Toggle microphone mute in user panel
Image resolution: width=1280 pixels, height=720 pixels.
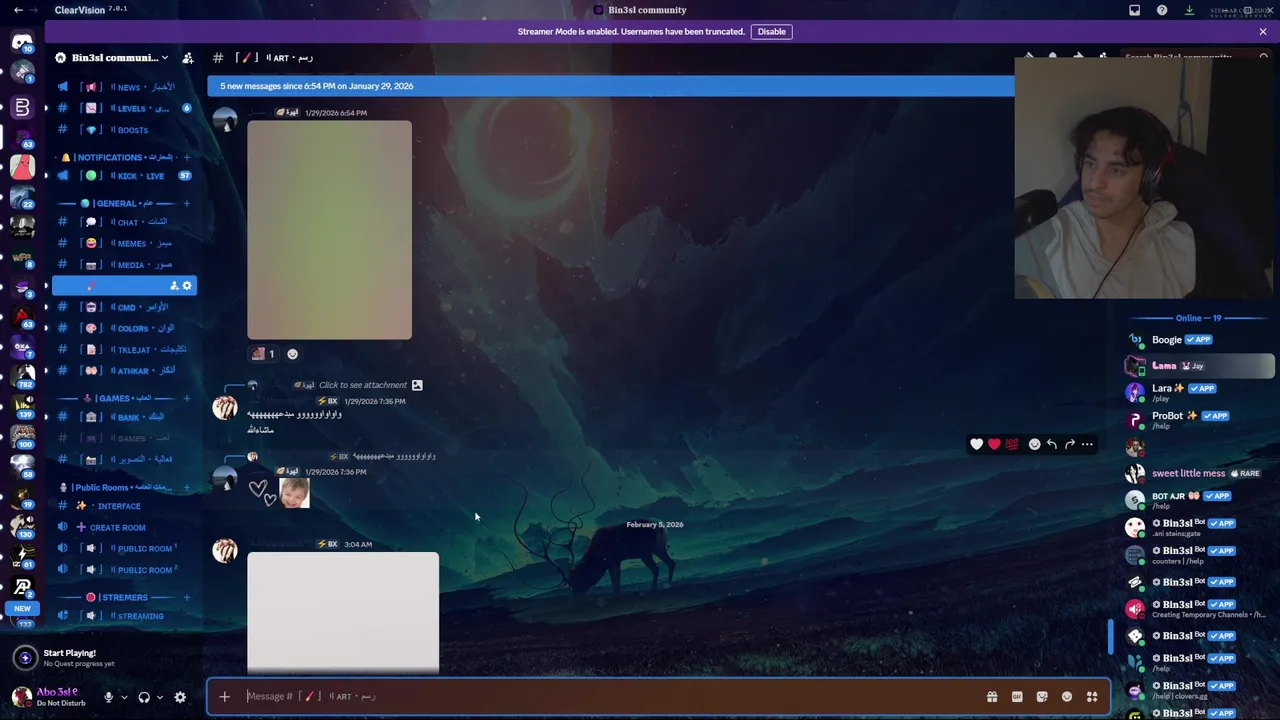pyautogui.click(x=108, y=697)
